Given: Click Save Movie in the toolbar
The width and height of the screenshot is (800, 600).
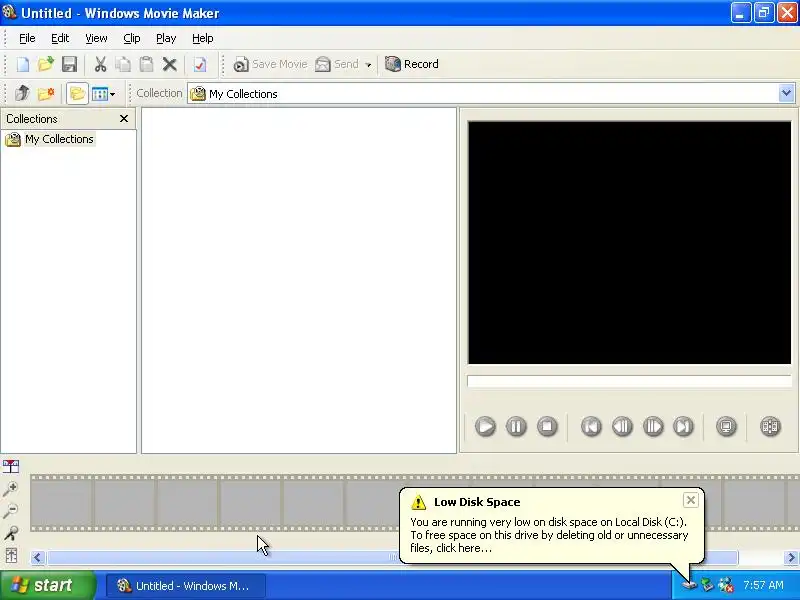Looking at the screenshot, I should point(270,64).
